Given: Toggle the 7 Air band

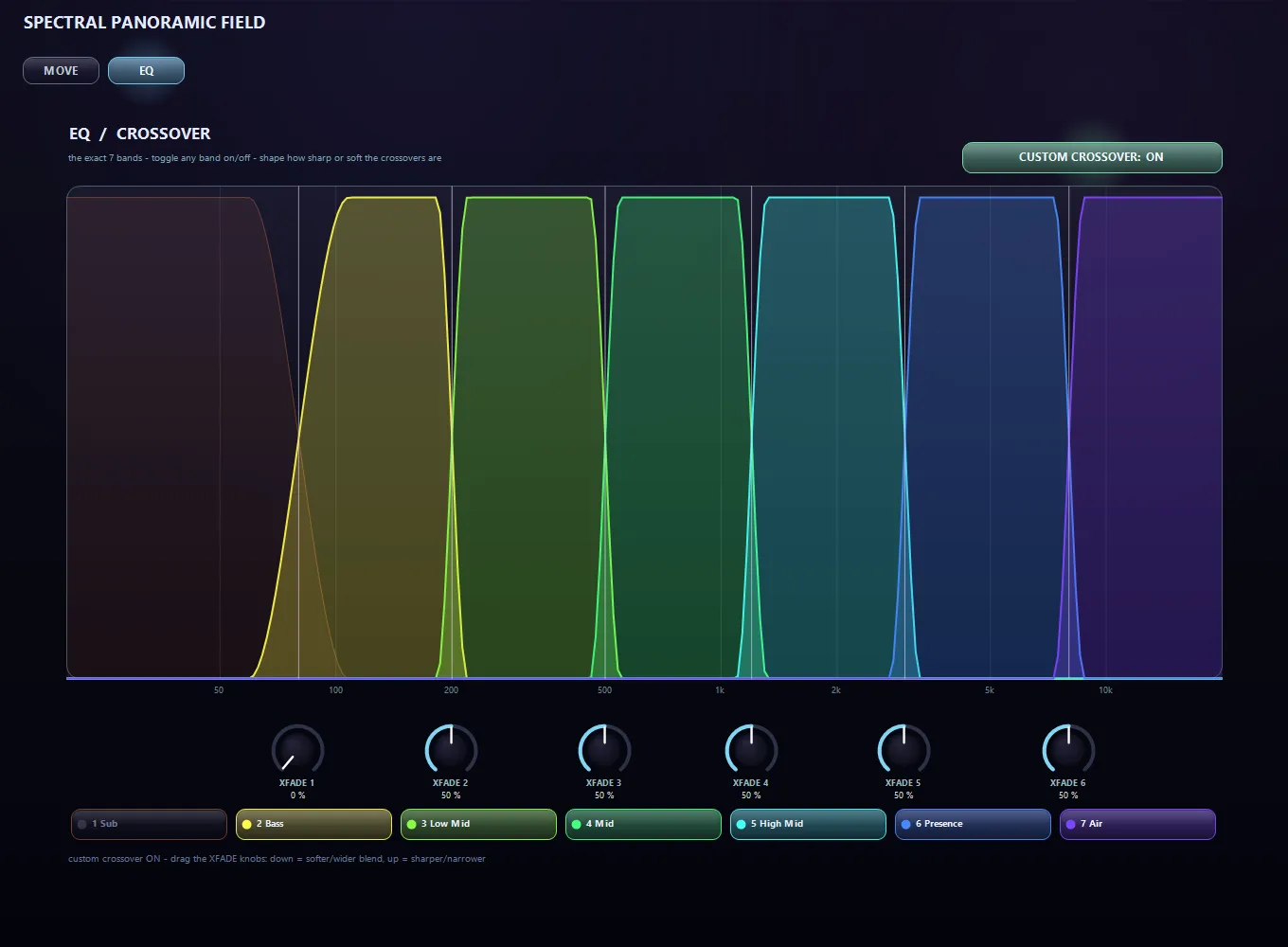Looking at the screenshot, I should (x=1137, y=824).
